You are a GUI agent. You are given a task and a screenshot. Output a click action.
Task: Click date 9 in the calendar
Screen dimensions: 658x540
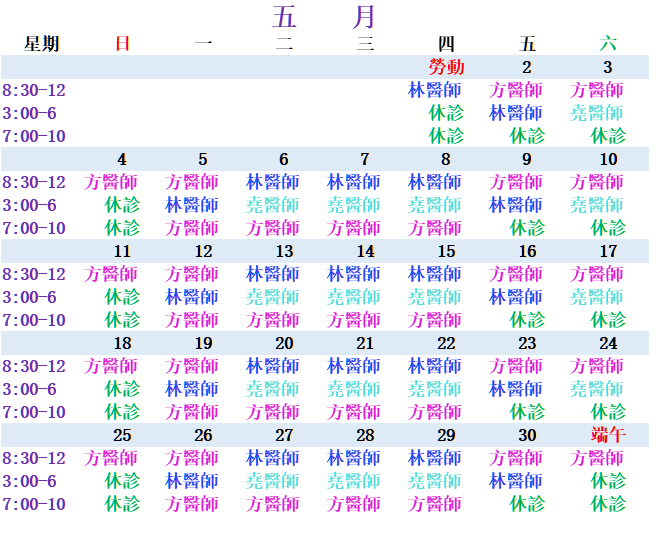pos(527,159)
